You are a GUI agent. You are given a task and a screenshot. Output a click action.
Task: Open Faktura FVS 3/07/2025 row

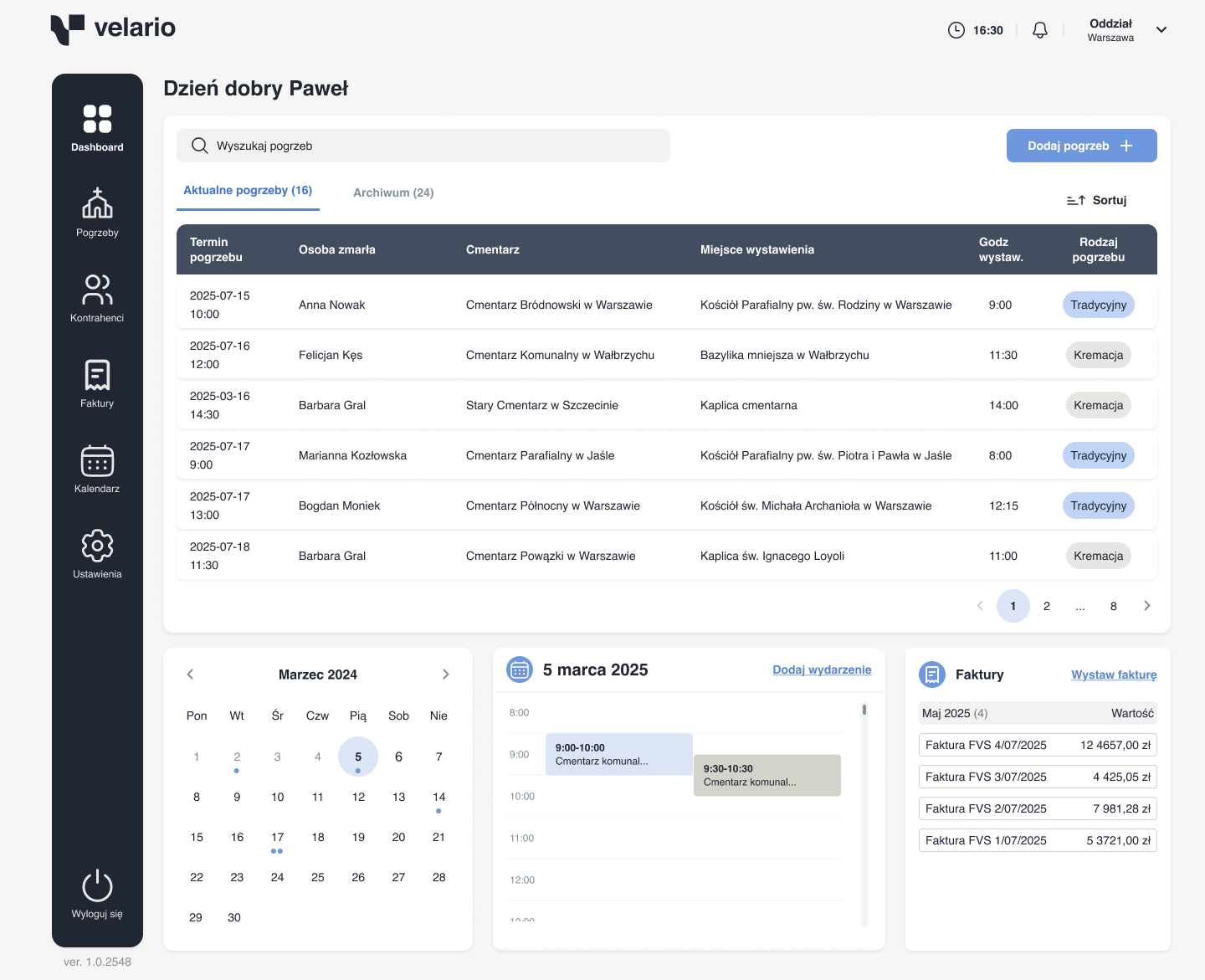click(x=1038, y=777)
